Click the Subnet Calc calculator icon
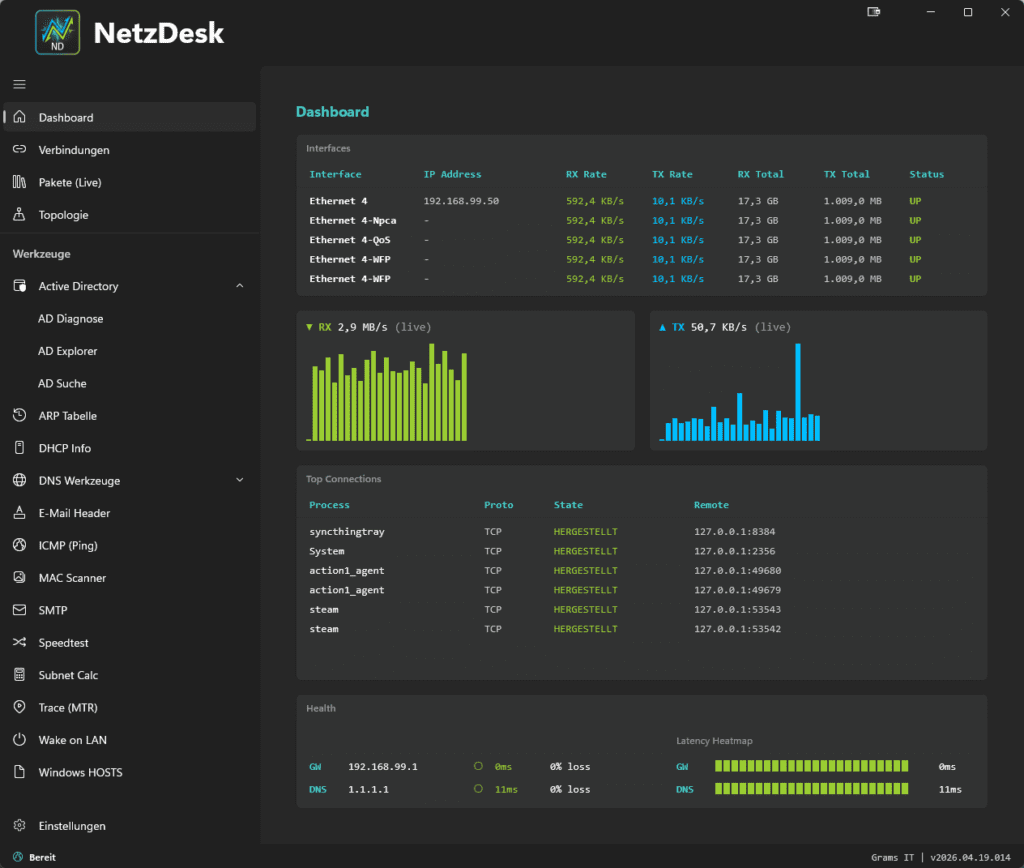 coord(19,675)
